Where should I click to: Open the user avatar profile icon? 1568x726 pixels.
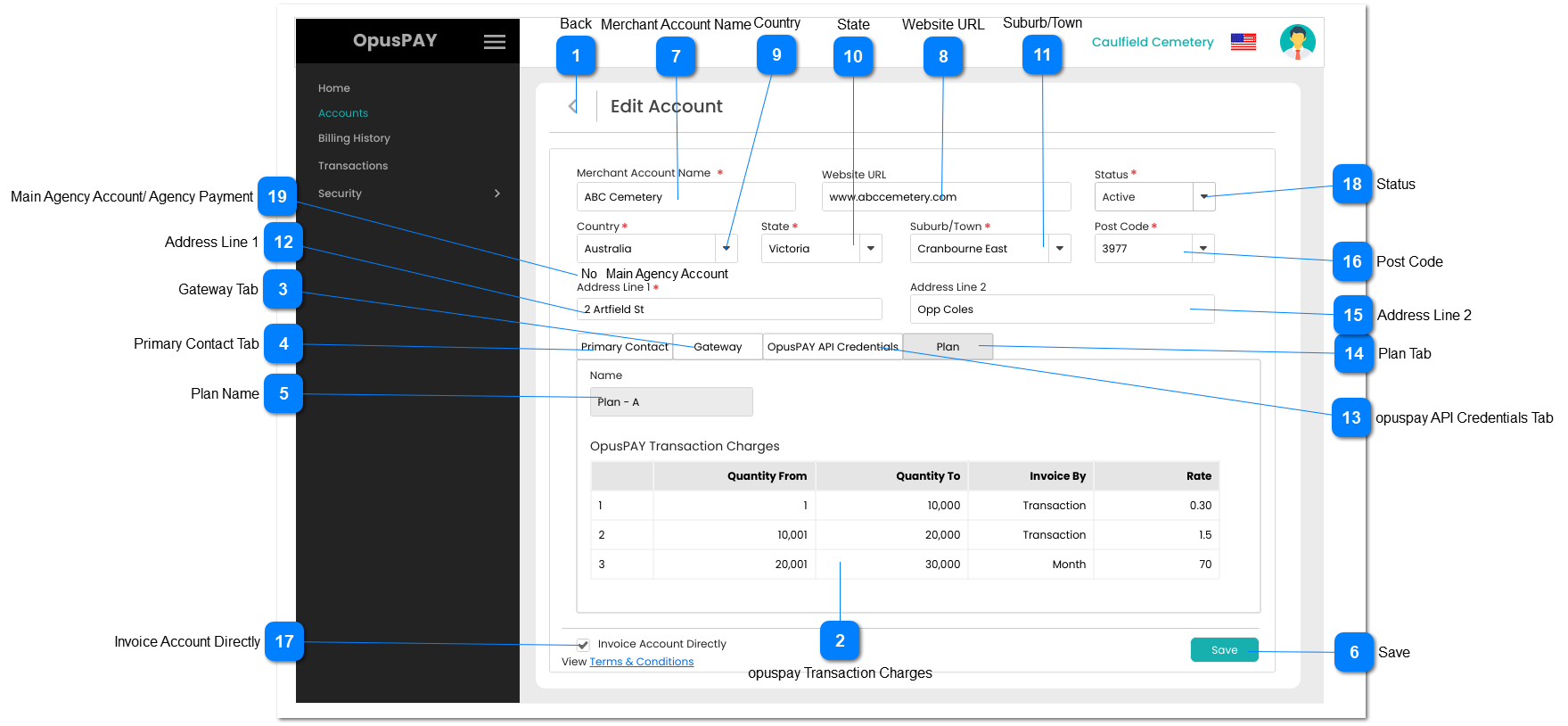coord(1297,42)
